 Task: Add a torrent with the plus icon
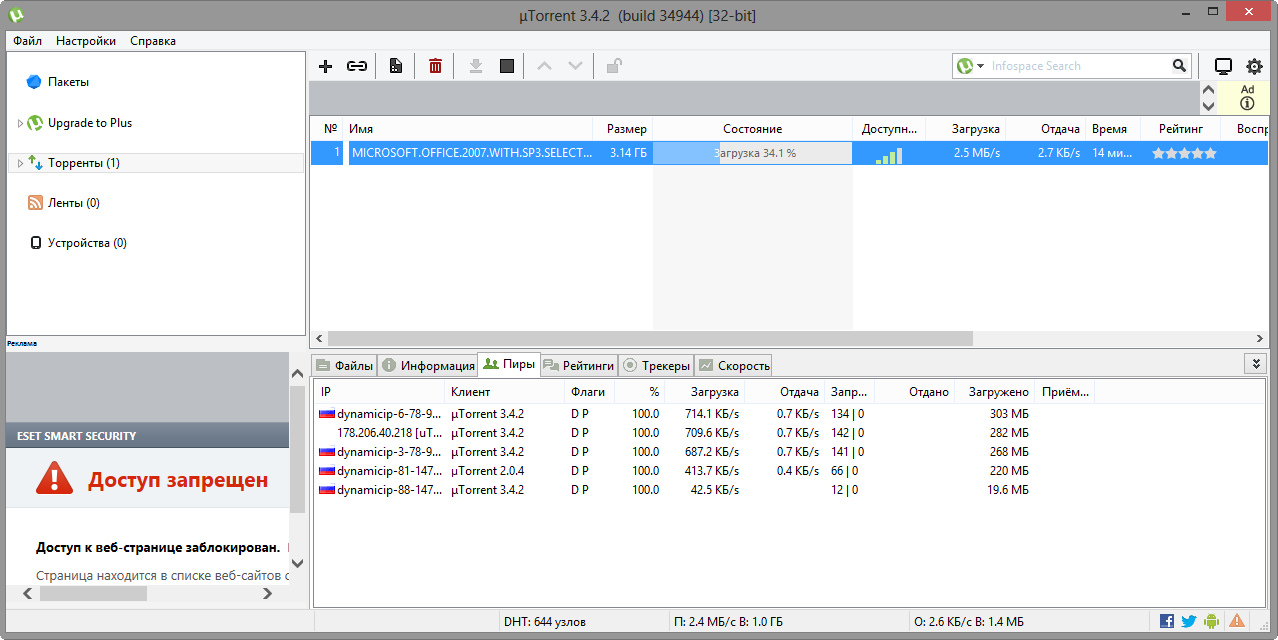(x=325, y=66)
